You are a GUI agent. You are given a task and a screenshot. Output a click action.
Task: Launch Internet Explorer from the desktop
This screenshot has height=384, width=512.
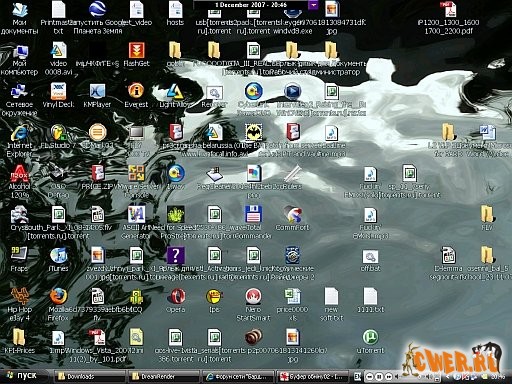click(x=19, y=140)
